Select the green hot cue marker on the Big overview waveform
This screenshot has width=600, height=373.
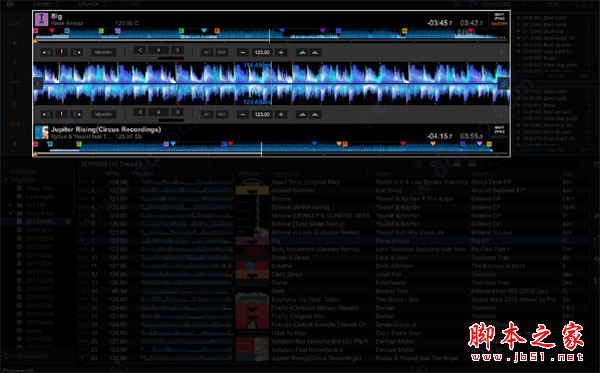point(181,31)
